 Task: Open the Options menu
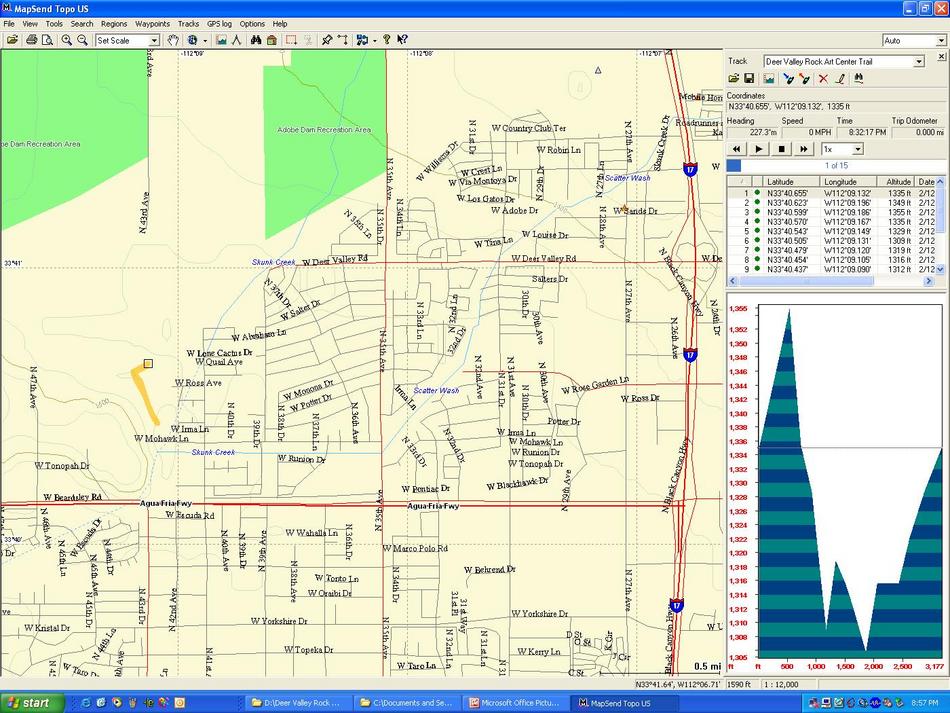tap(252, 24)
